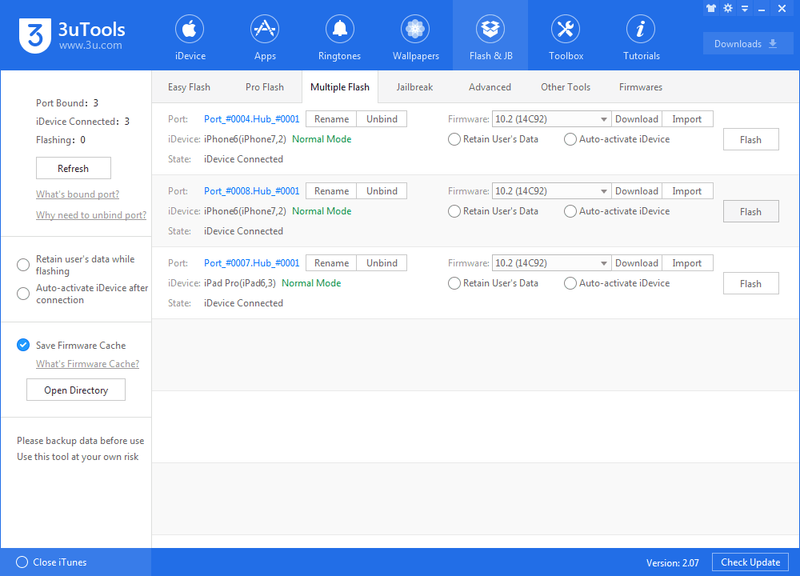Screen dimensions: 800x576
Task: Open the skin (shirt) icon in title bar
Action: 711,8
